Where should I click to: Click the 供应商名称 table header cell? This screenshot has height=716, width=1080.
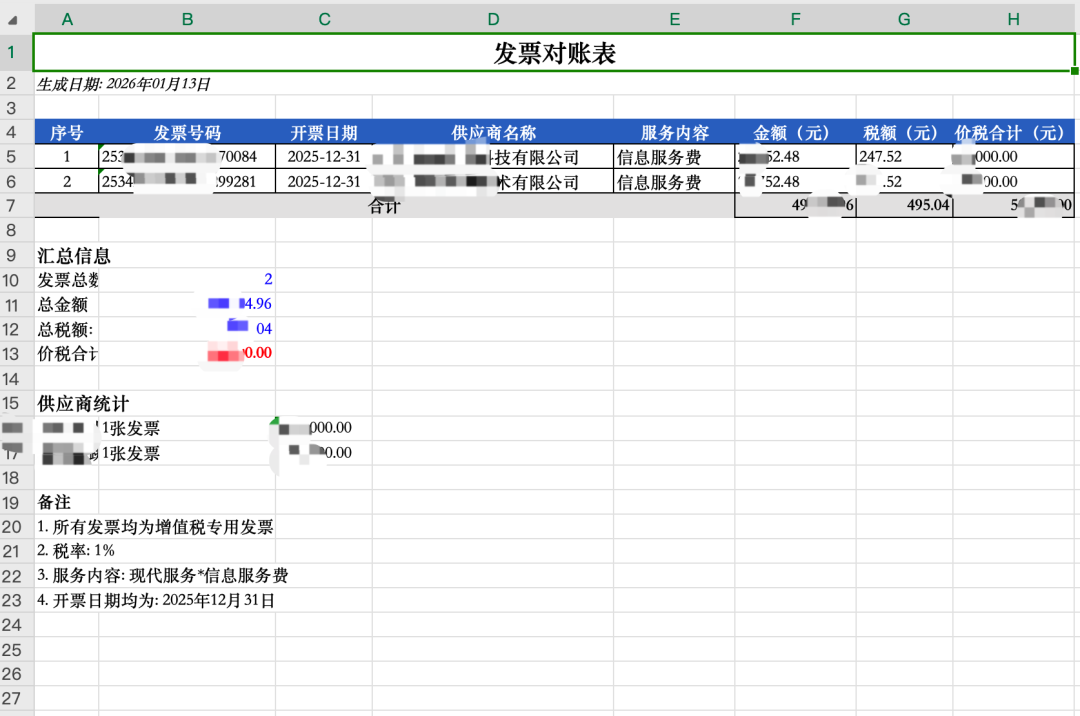493,133
